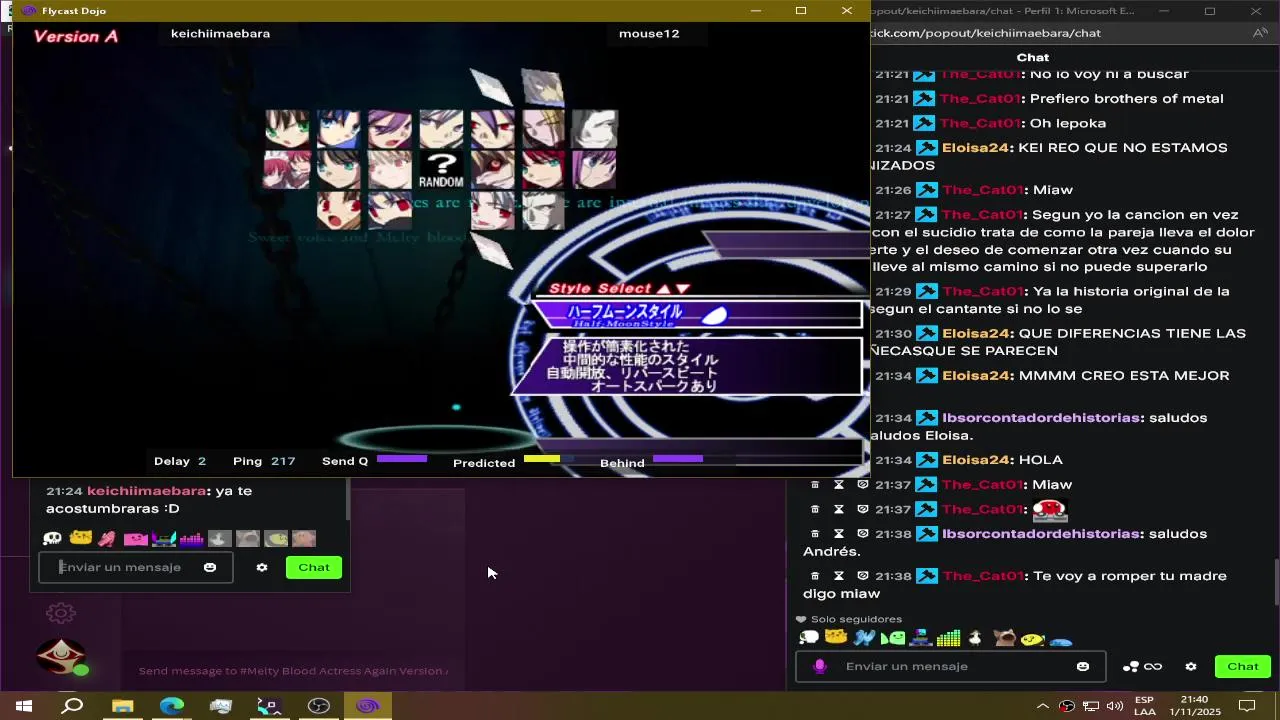Focus the 'Send message to #Melty Blood' box
1280x720 pixels.
point(293,671)
